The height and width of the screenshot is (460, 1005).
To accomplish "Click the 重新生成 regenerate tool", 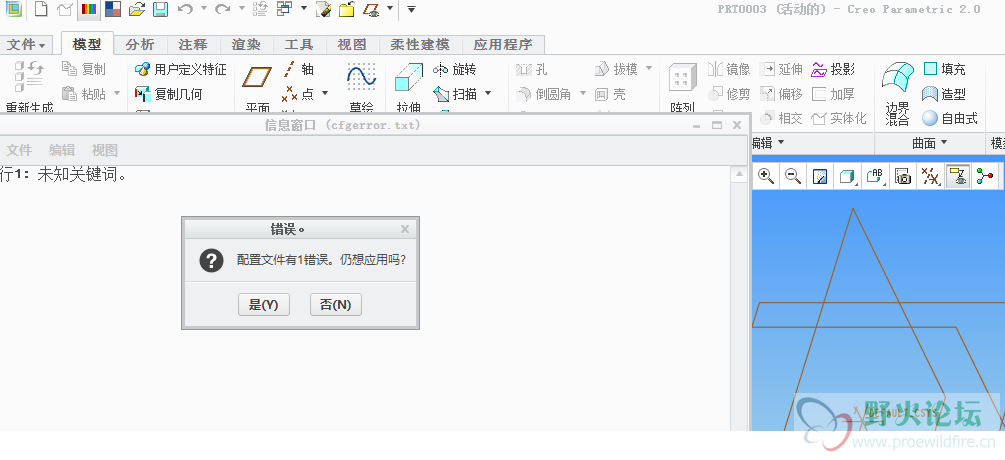I will pyautogui.click(x=29, y=86).
